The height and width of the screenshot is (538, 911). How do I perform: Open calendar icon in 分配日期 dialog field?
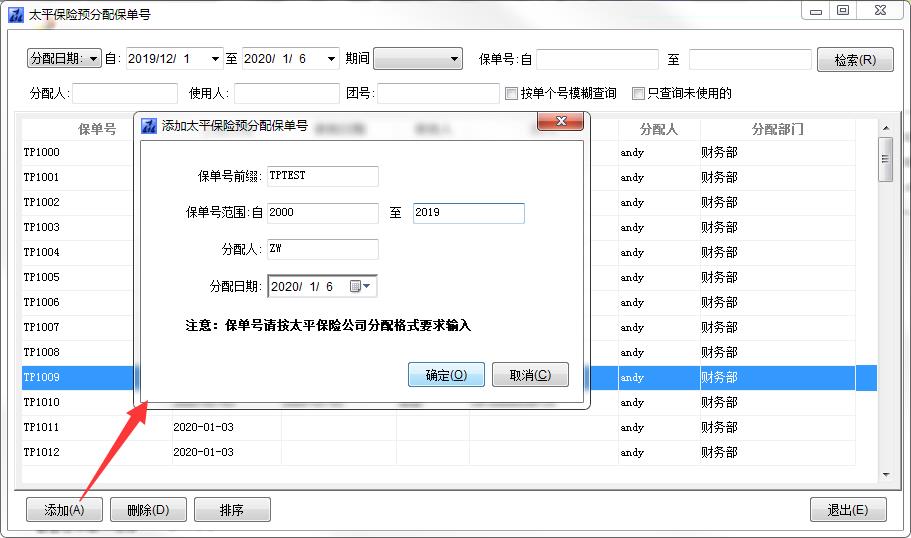coord(359,287)
